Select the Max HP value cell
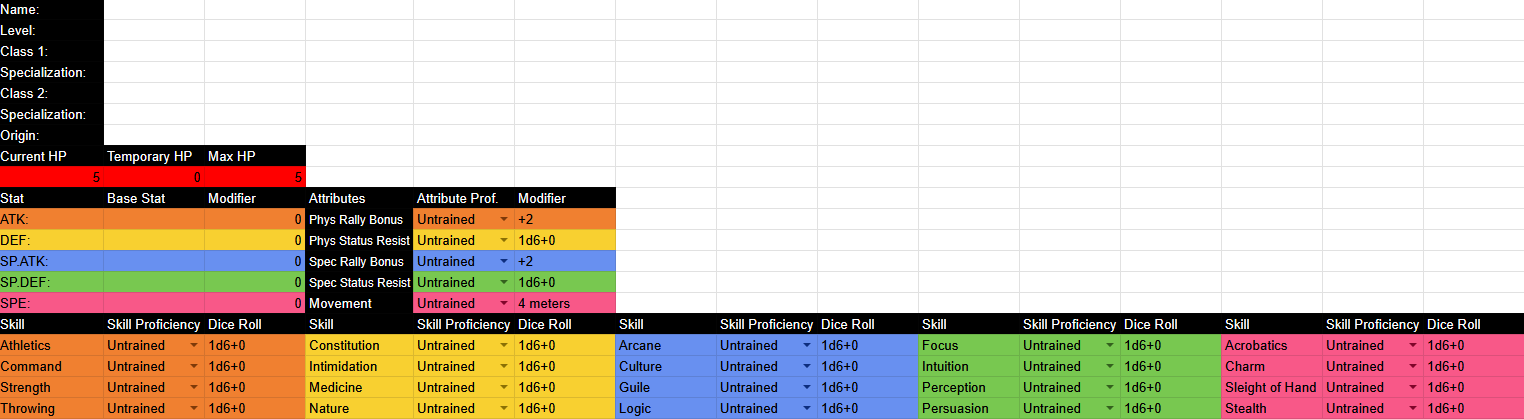The height and width of the screenshot is (419, 1524). (255, 177)
